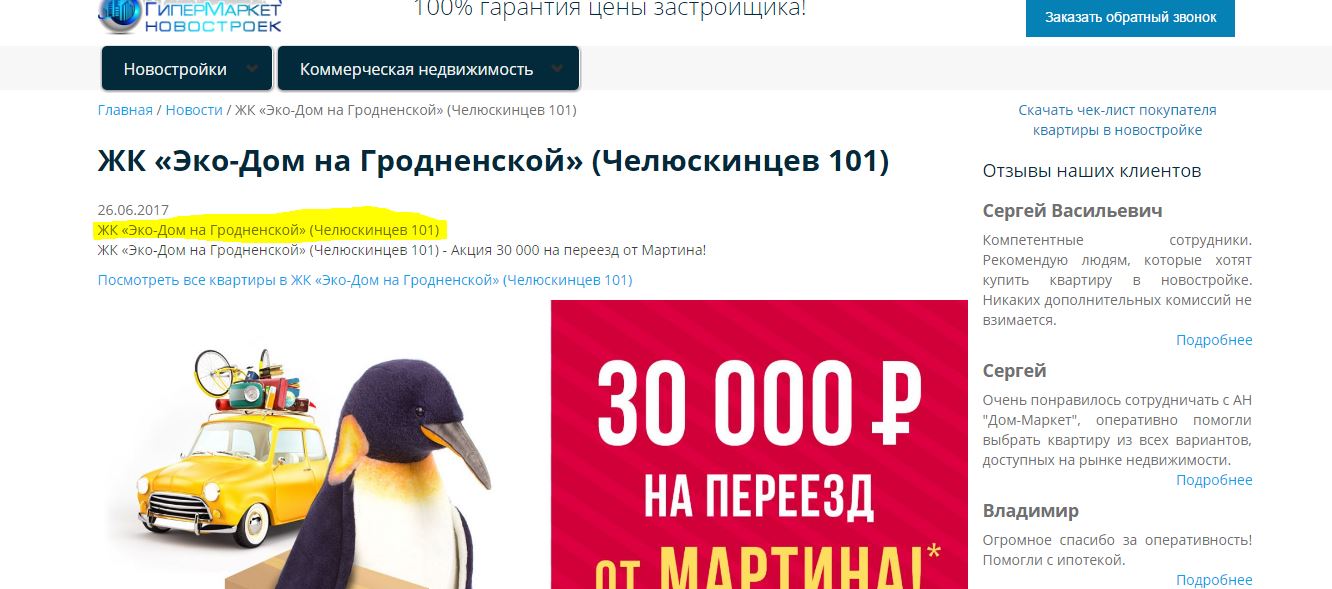
Task: Download the buyer checklist via Скачать чек-лист link
Action: click(1117, 120)
